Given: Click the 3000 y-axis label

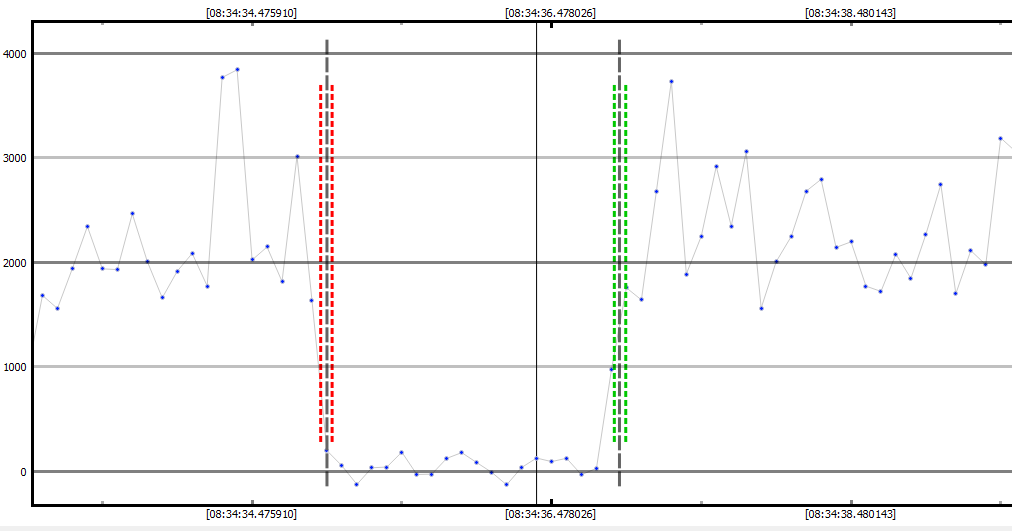Looking at the screenshot, I should pyautogui.click(x=15, y=159).
